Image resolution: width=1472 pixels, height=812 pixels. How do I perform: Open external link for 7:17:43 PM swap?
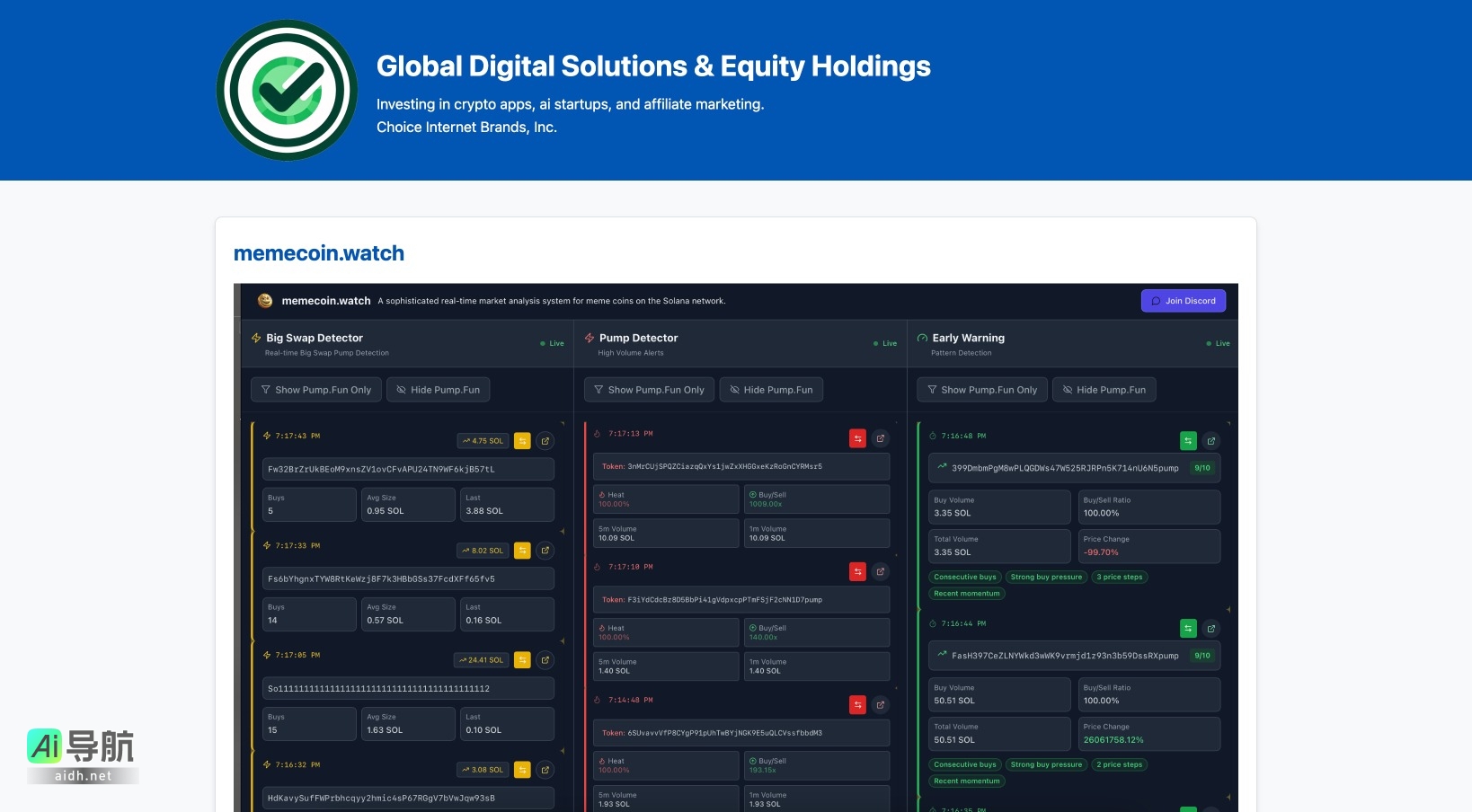point(545,441)
